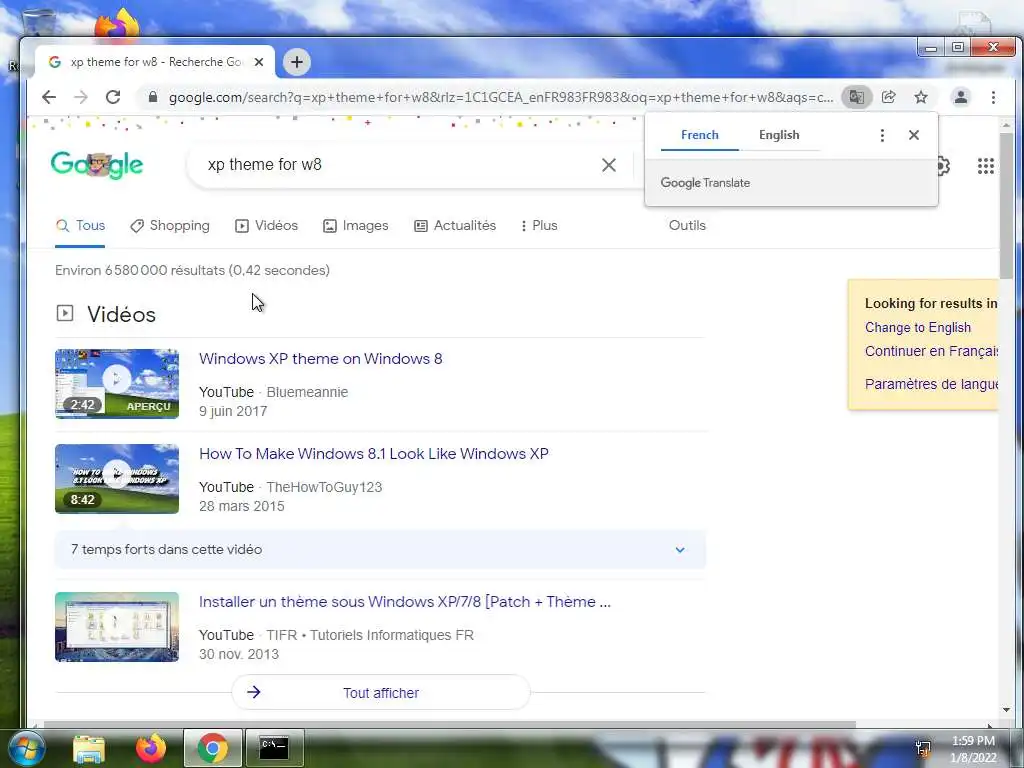Image resolution: width=1024 pixels, height=768 pixels.
Task: Switch to the Tous search tab
Action: [x=80, y=226]
